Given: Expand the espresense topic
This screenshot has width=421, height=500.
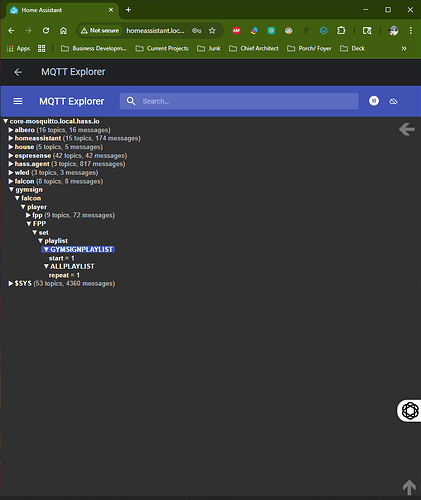Looking at the screenshot, I should [x=11, y=156].
